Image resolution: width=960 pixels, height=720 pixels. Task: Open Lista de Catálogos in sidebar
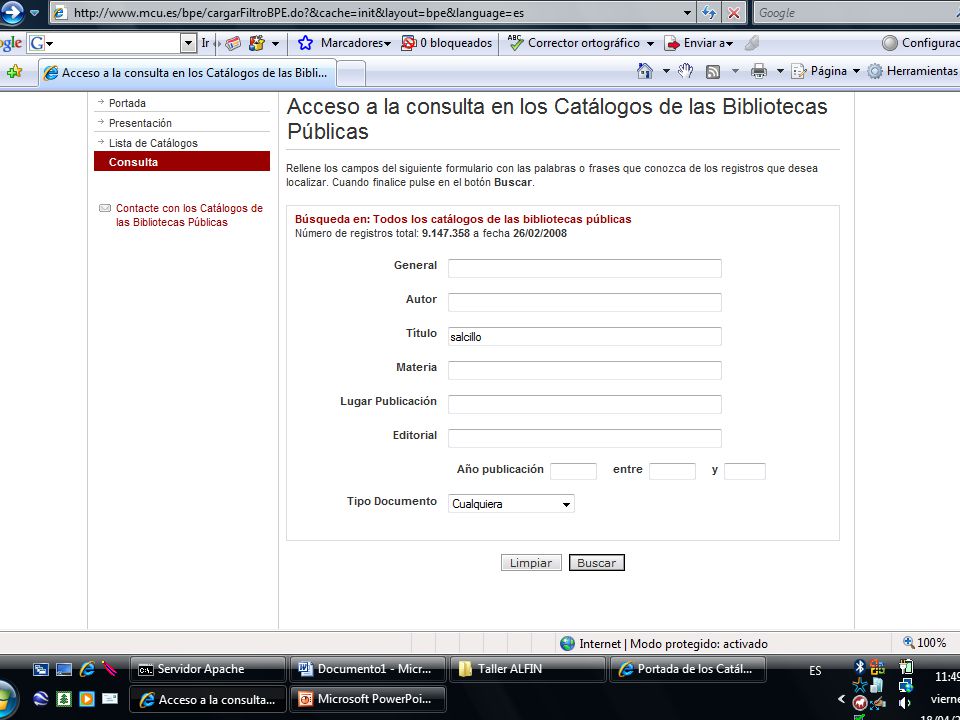pos(153,143)
